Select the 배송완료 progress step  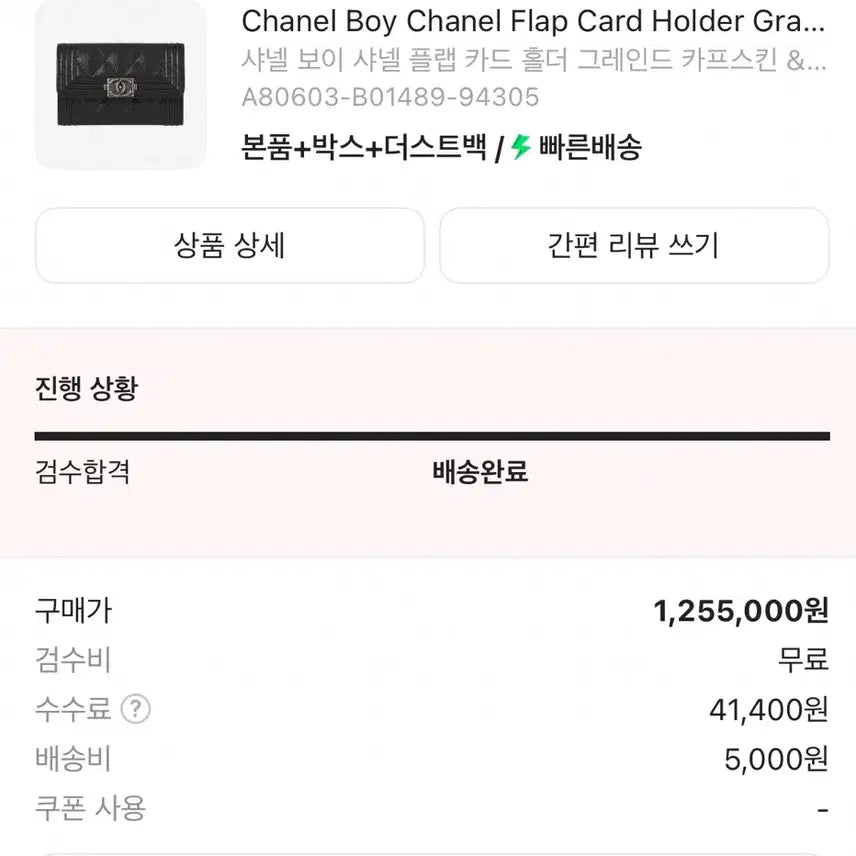click(x=480, y=472)
